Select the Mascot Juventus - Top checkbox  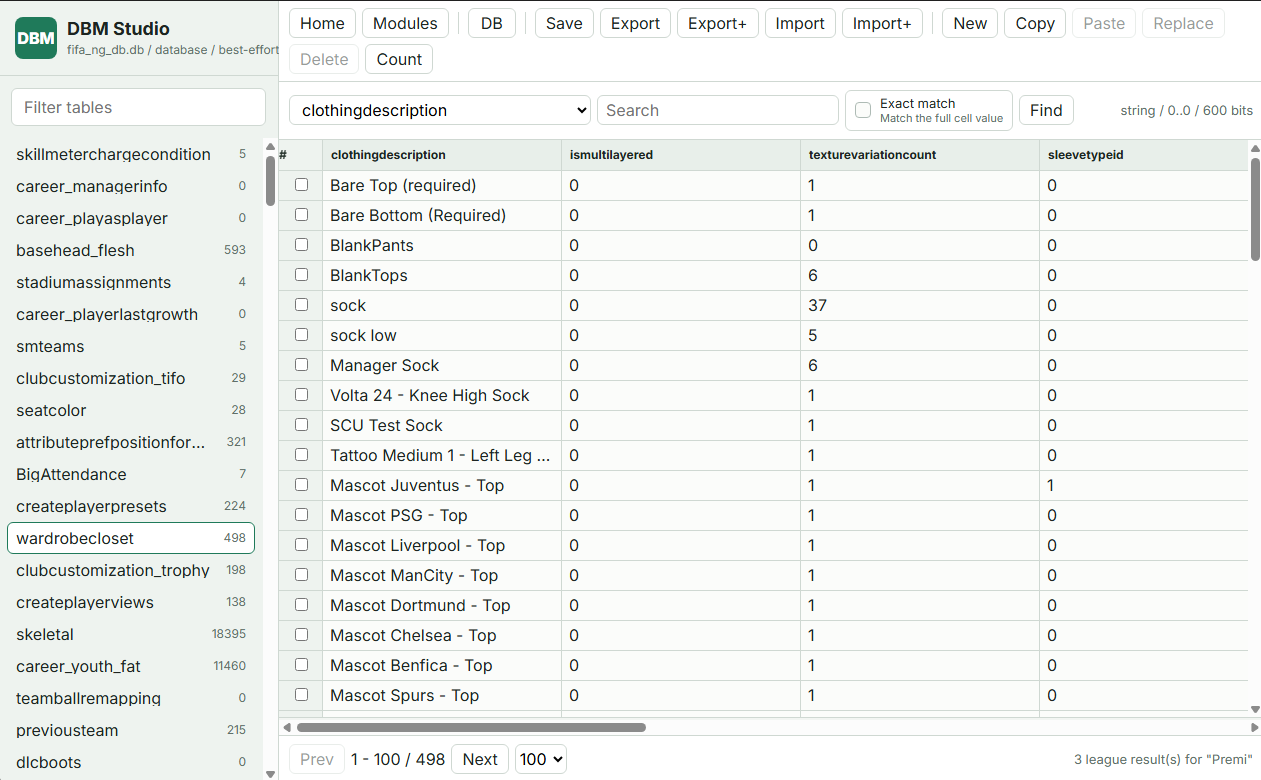coord(301,485)
